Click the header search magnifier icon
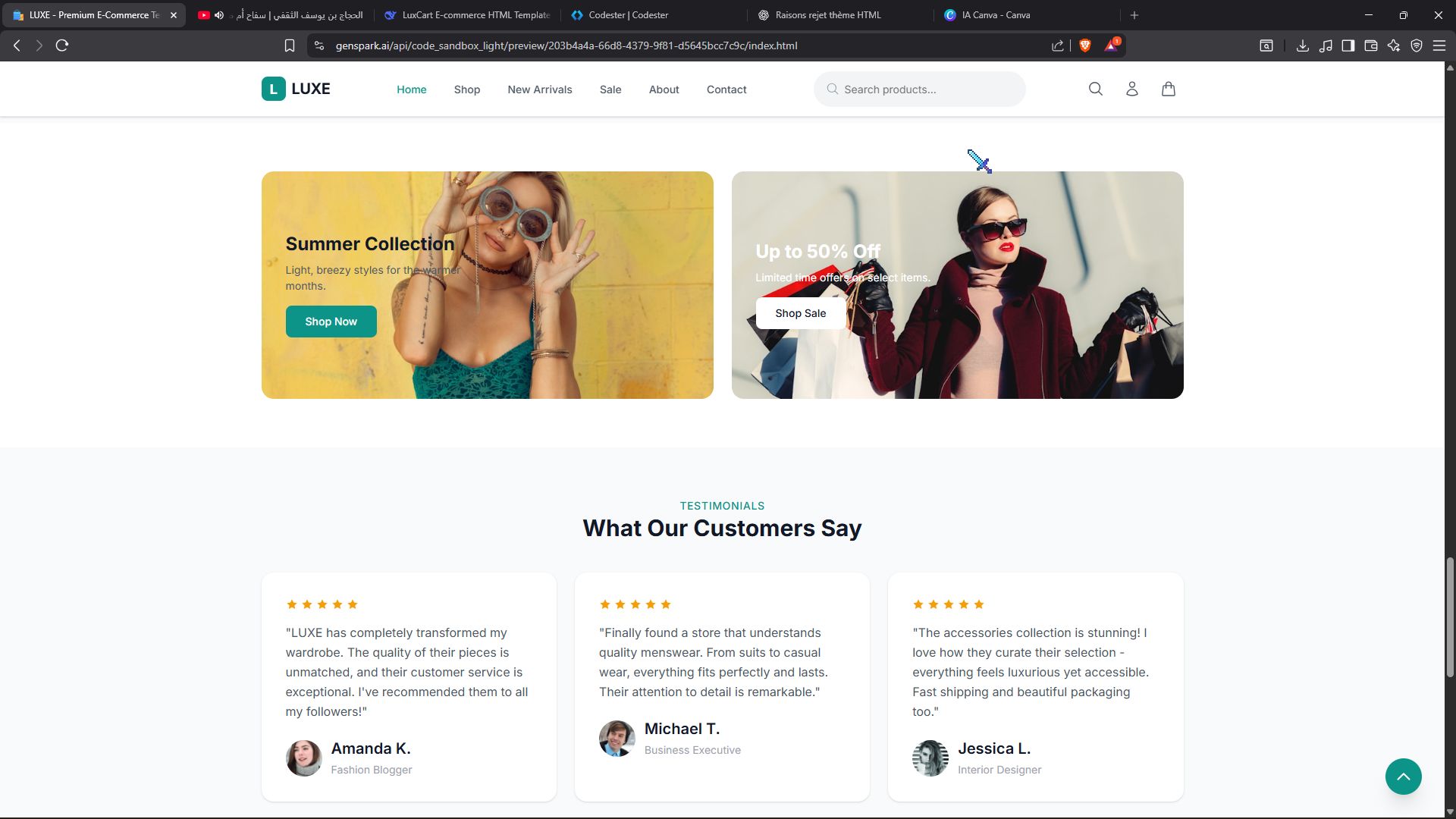Image resolution: width=1456 pixels, height=819 pixels. pos(1095,89)
